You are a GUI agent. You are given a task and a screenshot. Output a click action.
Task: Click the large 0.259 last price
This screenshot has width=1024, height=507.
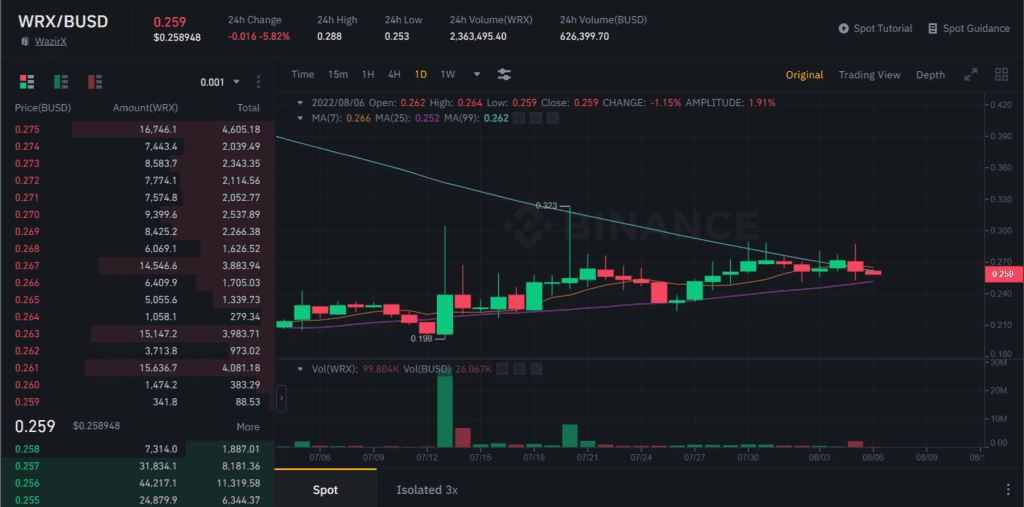(35, 427)
